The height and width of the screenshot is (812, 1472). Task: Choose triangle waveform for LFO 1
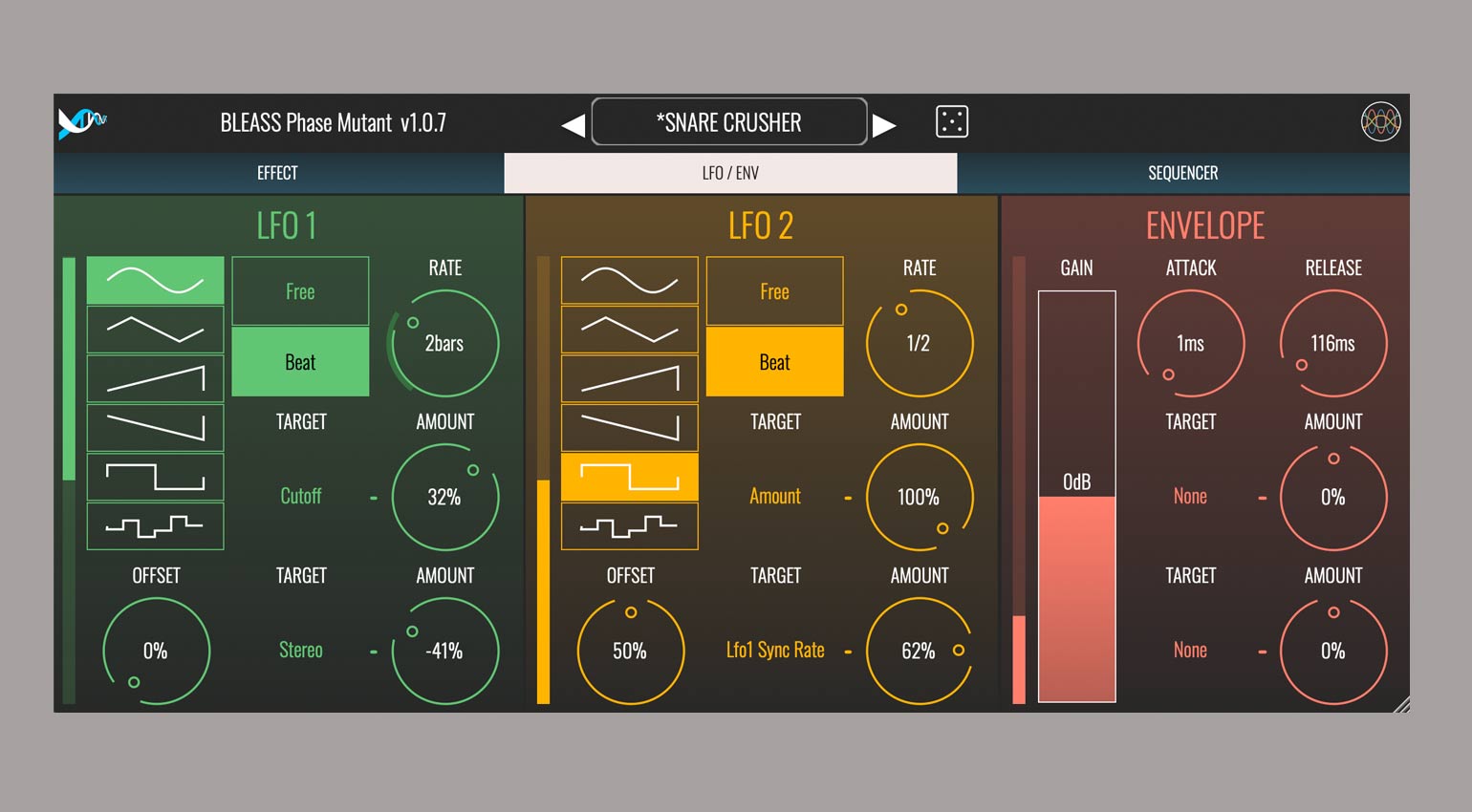point(155,330)
